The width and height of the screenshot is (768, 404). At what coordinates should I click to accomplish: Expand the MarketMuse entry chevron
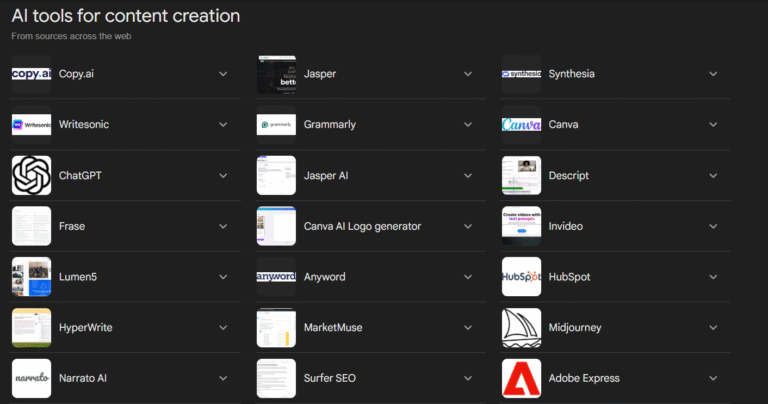coord(468,328)
